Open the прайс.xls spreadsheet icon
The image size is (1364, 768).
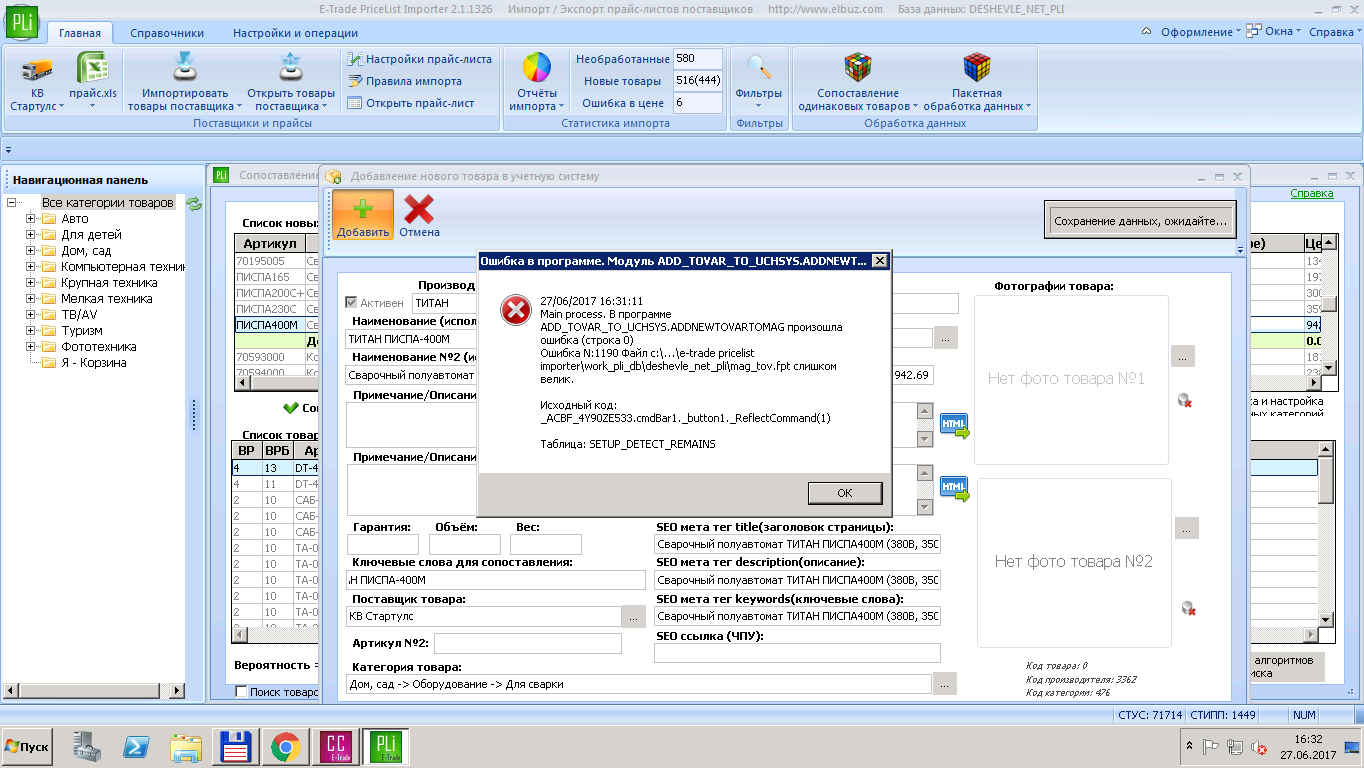click(93, 69)
